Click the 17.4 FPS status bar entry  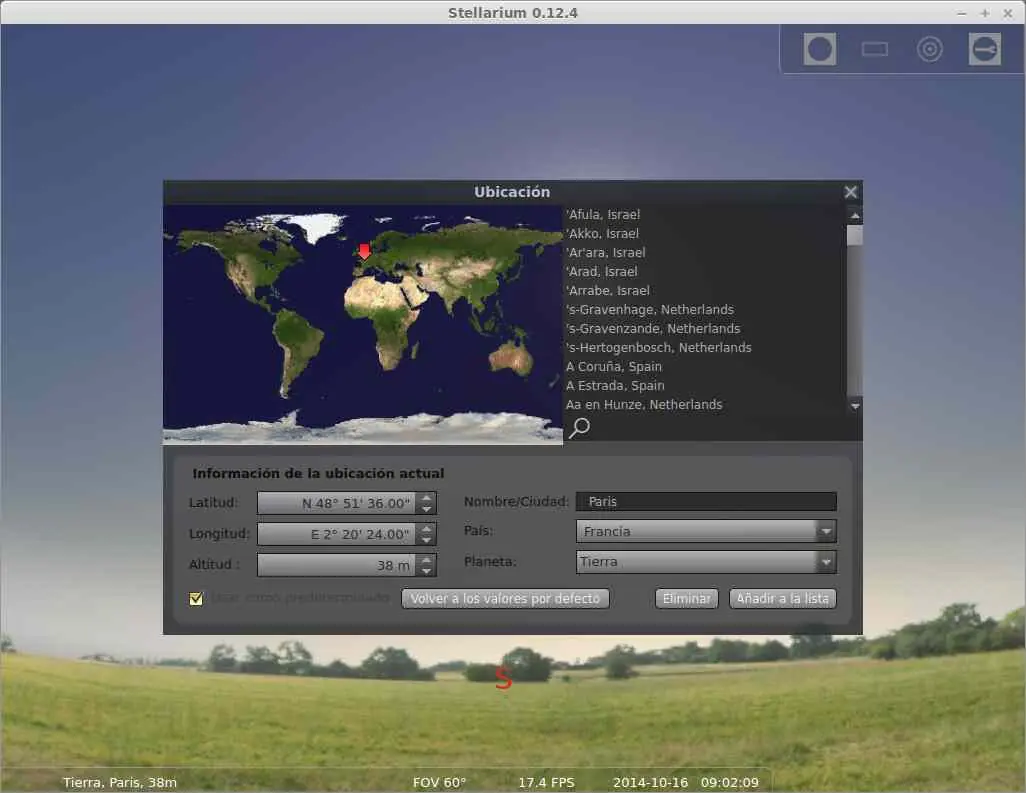click(546, 783)
